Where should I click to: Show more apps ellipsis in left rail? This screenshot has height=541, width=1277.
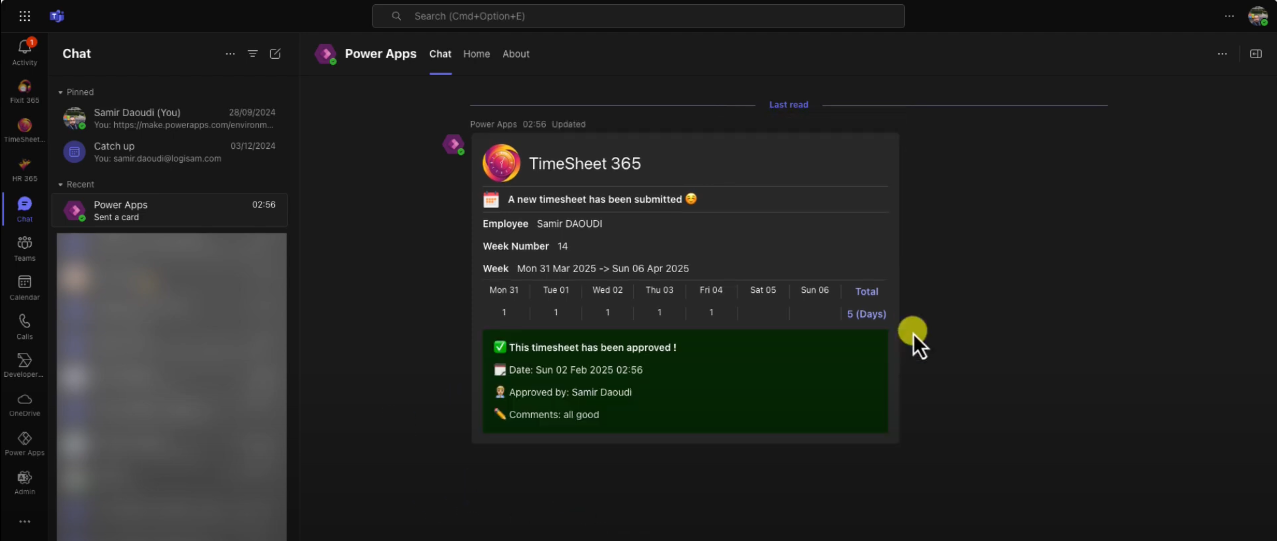coord(24,521)
